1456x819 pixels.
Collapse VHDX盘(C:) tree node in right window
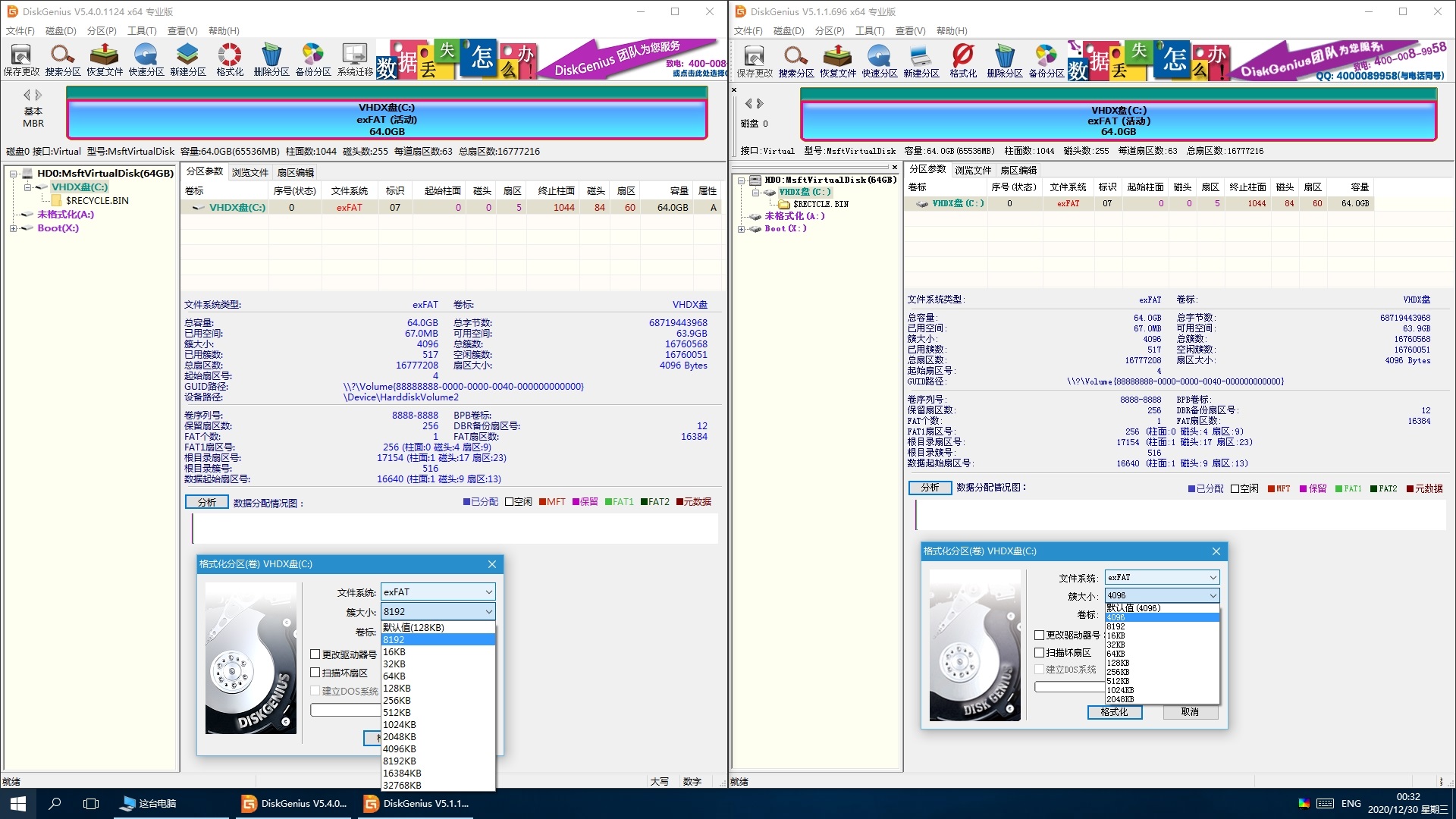[x=756, y=193]
